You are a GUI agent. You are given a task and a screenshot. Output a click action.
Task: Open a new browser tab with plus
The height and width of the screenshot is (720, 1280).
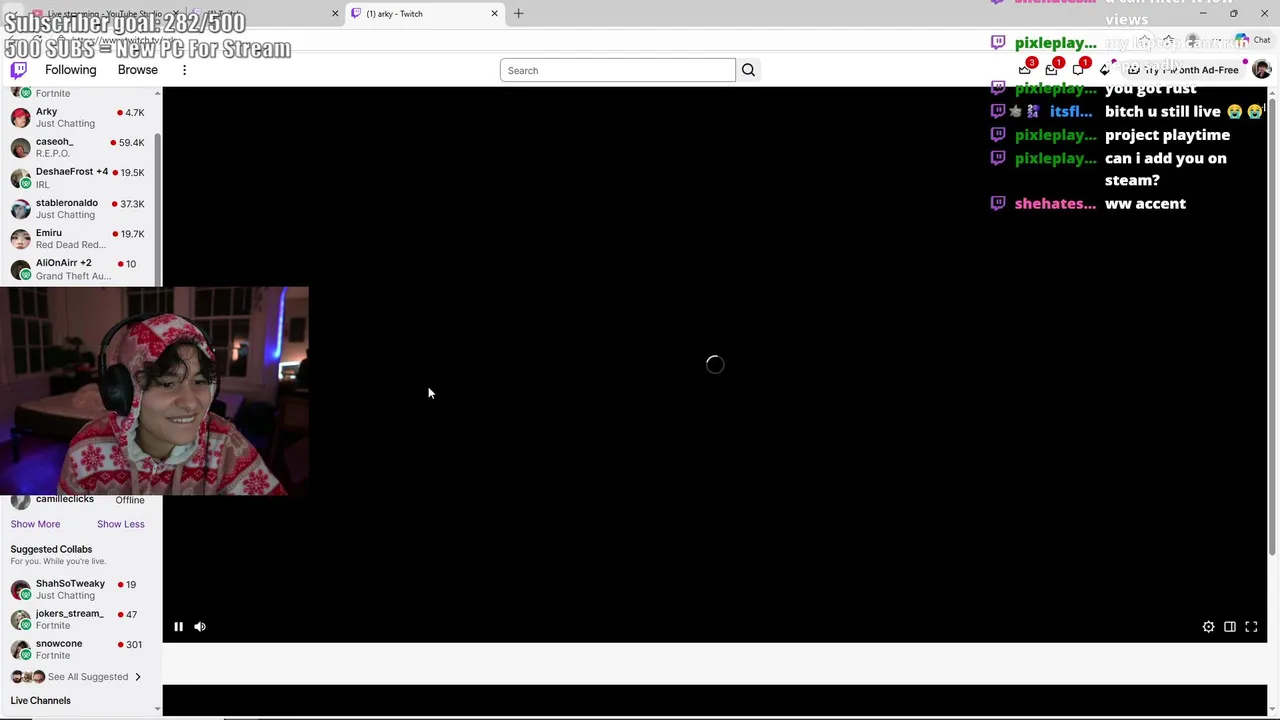[x=518, y=13]
